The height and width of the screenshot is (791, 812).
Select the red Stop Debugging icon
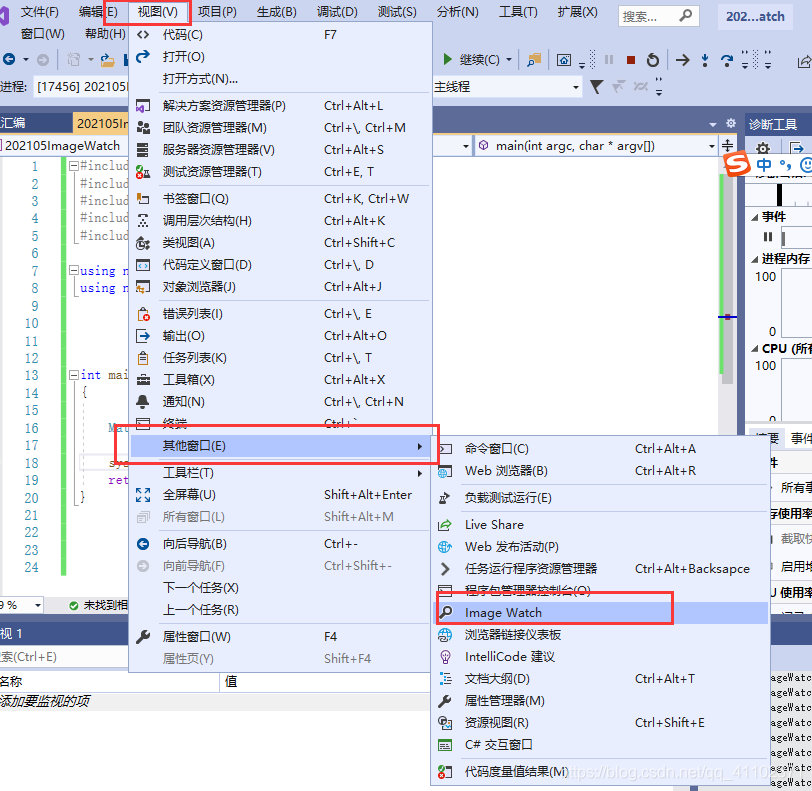coord(631,60)
